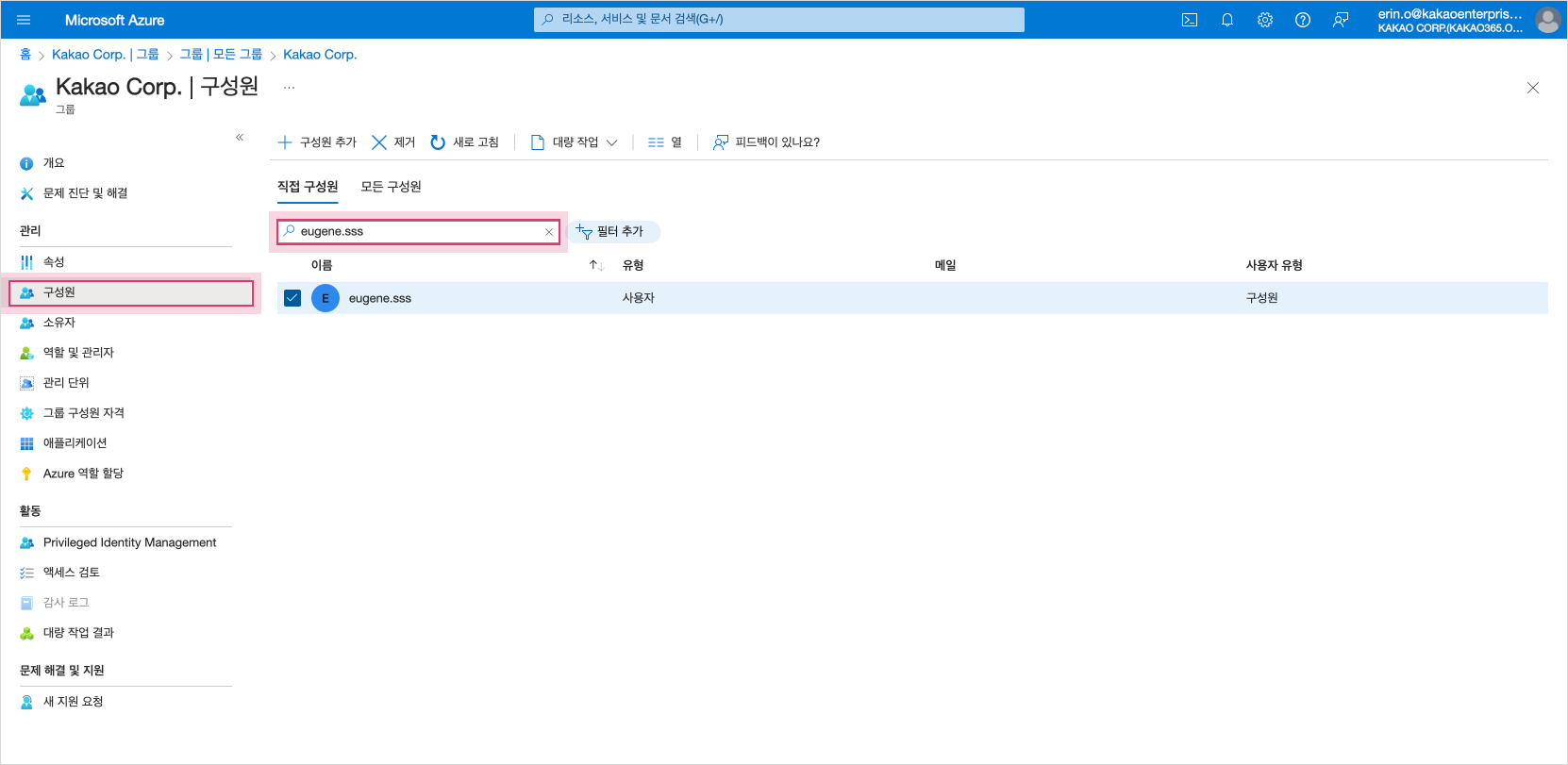Open the account avatar menu
The image size is (1568, 765).
point(1547,20)
